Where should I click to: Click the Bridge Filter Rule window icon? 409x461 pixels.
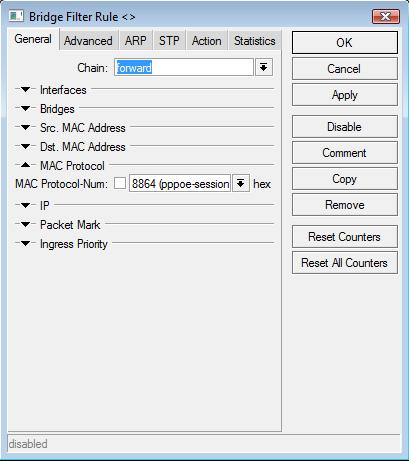[x=16, y=16]
